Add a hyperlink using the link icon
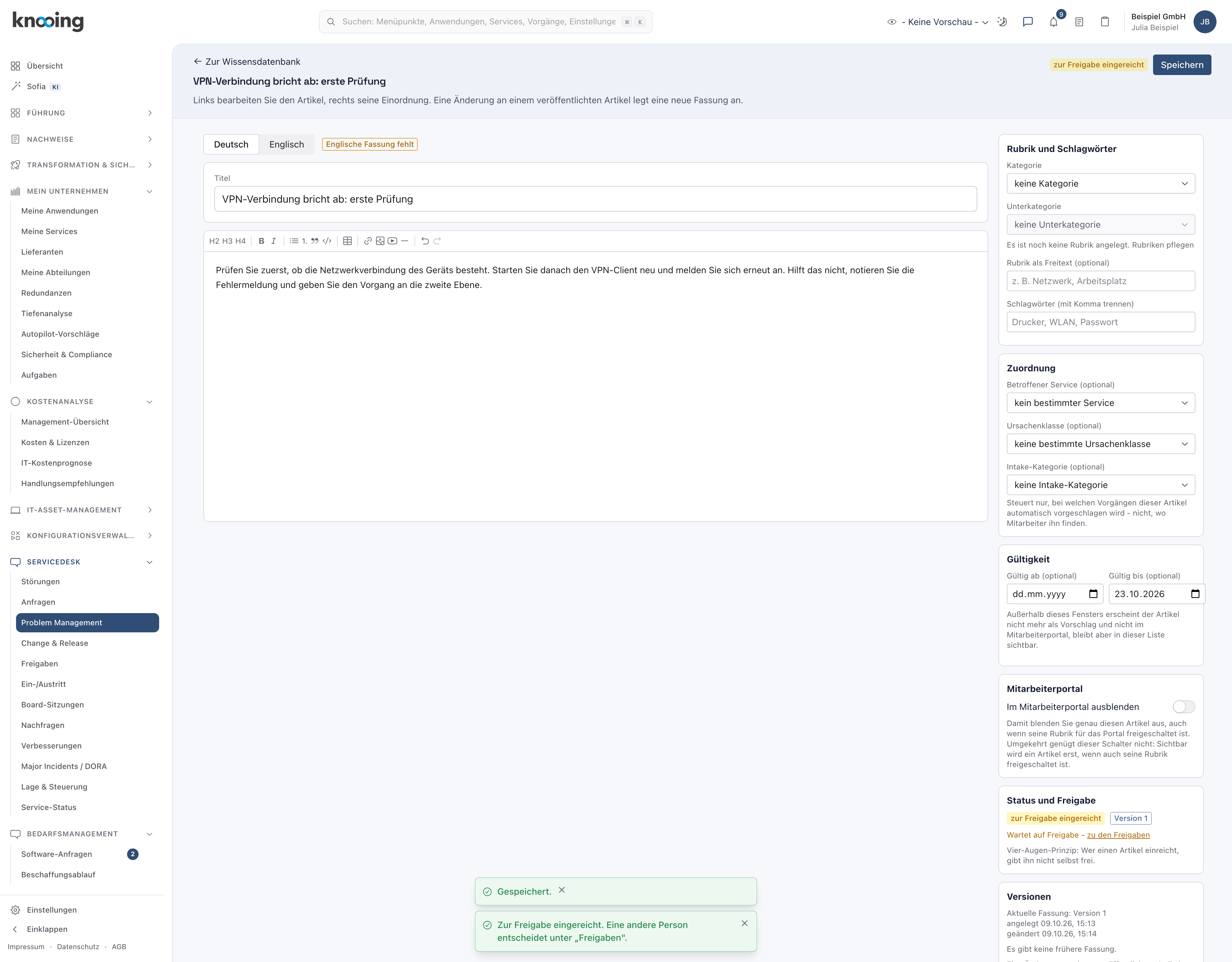Image resolution: width=1232 pixels, height=962 pixels. click(368, 241)
